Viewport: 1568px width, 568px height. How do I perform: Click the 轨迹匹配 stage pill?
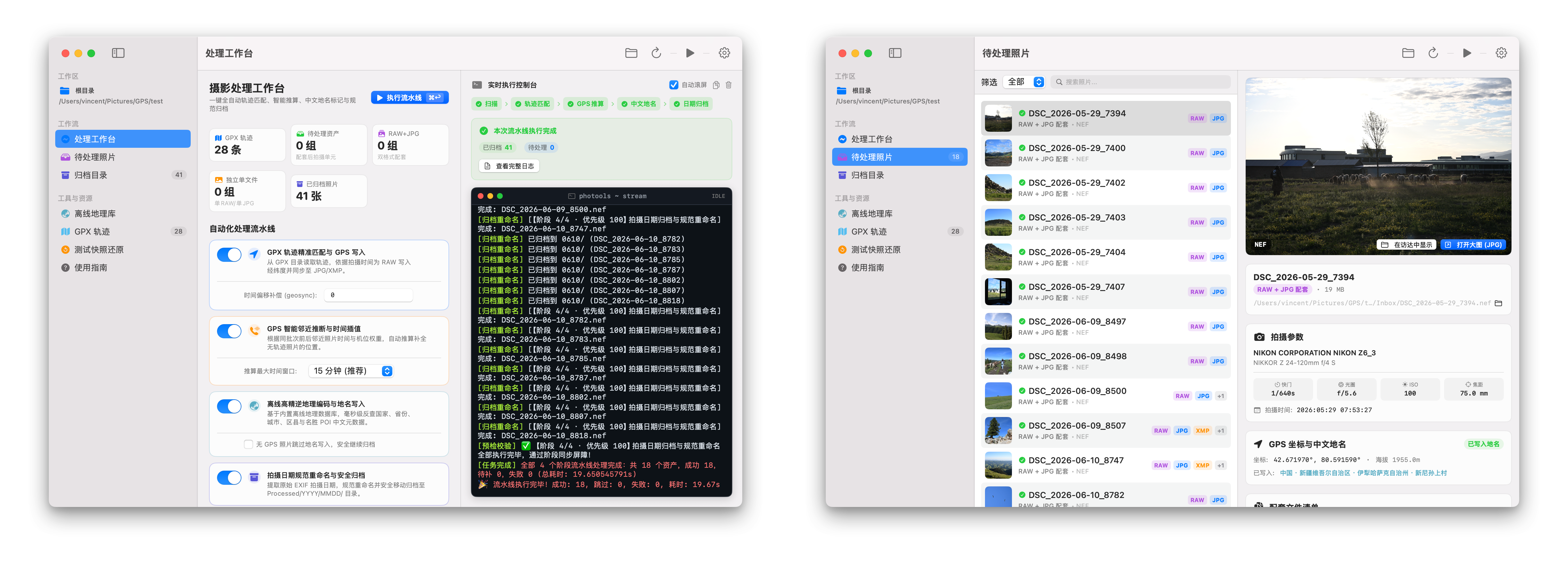pyautogui.click(x=532, y=104)
